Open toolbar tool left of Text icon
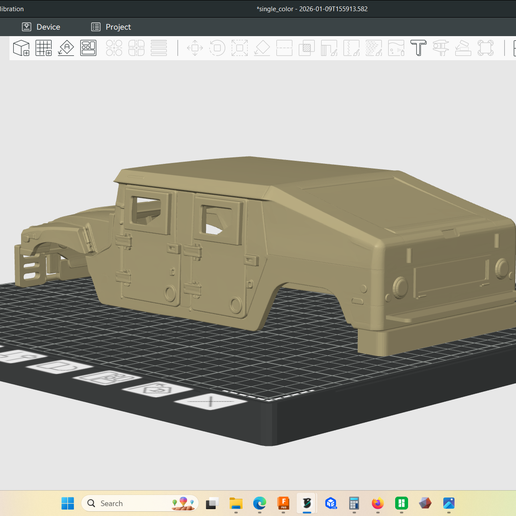This screenshot has height=516, width=516. click(x=396, y=48)
